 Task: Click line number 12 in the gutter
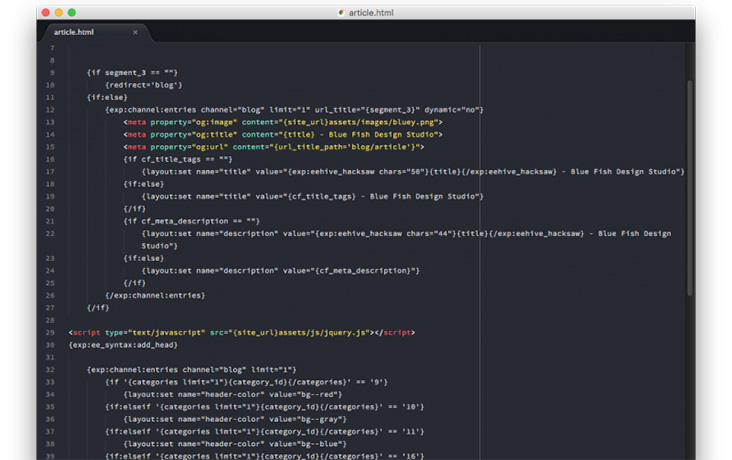pos(50,110)
